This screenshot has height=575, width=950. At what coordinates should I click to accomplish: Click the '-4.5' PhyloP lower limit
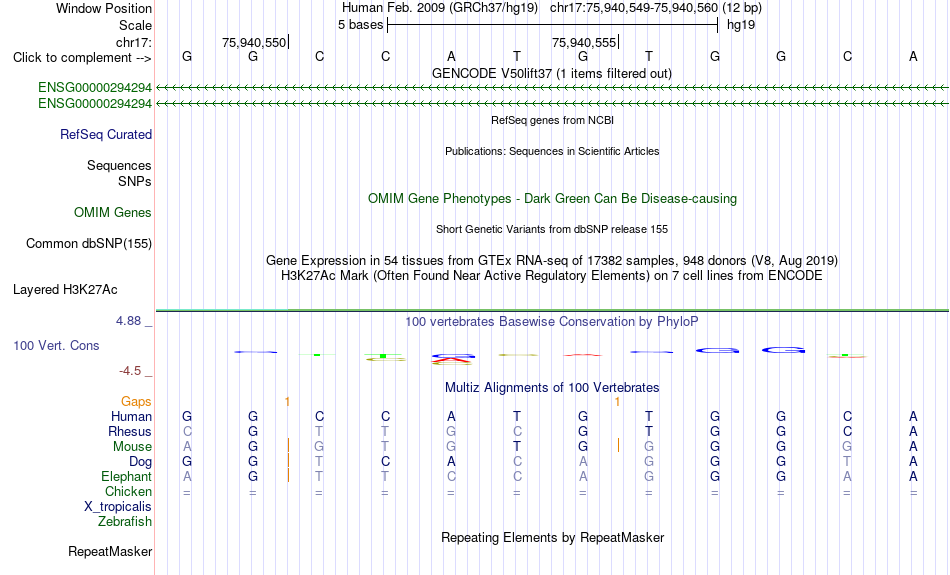pos(129,371)
